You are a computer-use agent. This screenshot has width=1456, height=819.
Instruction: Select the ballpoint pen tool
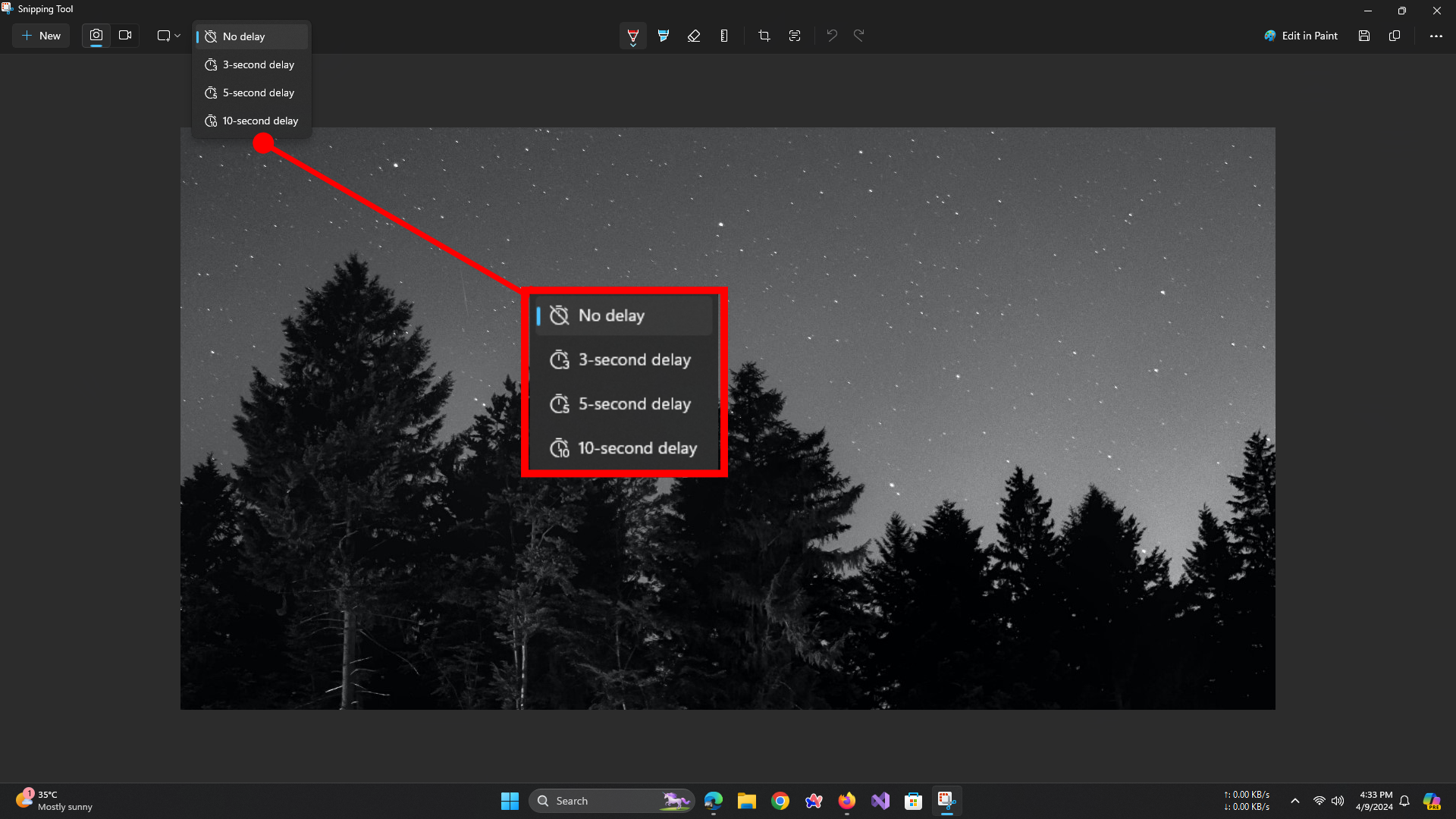(x=632, y=36)
